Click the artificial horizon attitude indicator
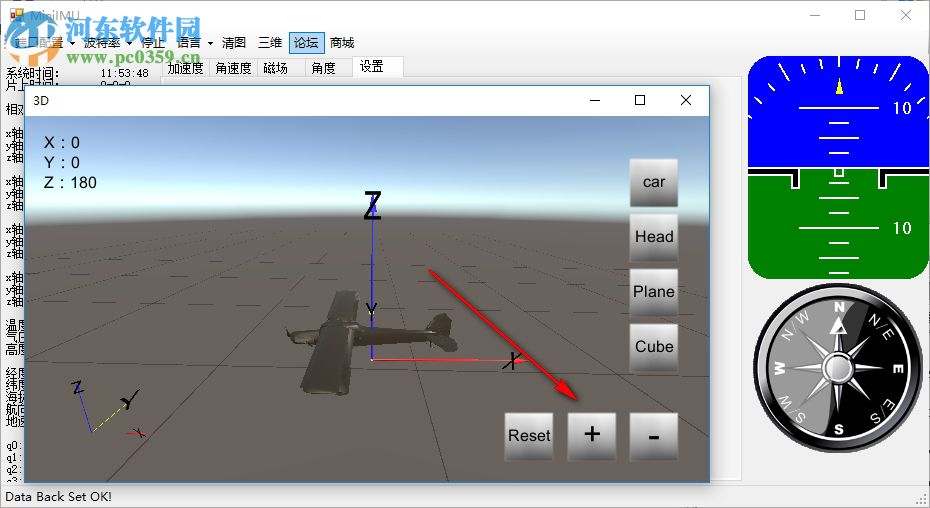The height and width of the screenshot is (508, 930). (x=838, y=167)
